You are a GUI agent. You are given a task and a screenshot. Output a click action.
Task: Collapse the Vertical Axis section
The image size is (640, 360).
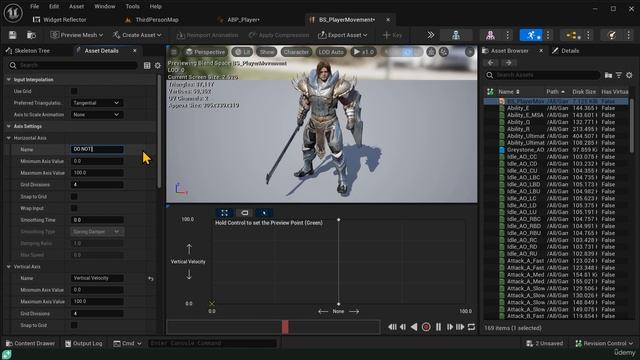tap(9, 267)
